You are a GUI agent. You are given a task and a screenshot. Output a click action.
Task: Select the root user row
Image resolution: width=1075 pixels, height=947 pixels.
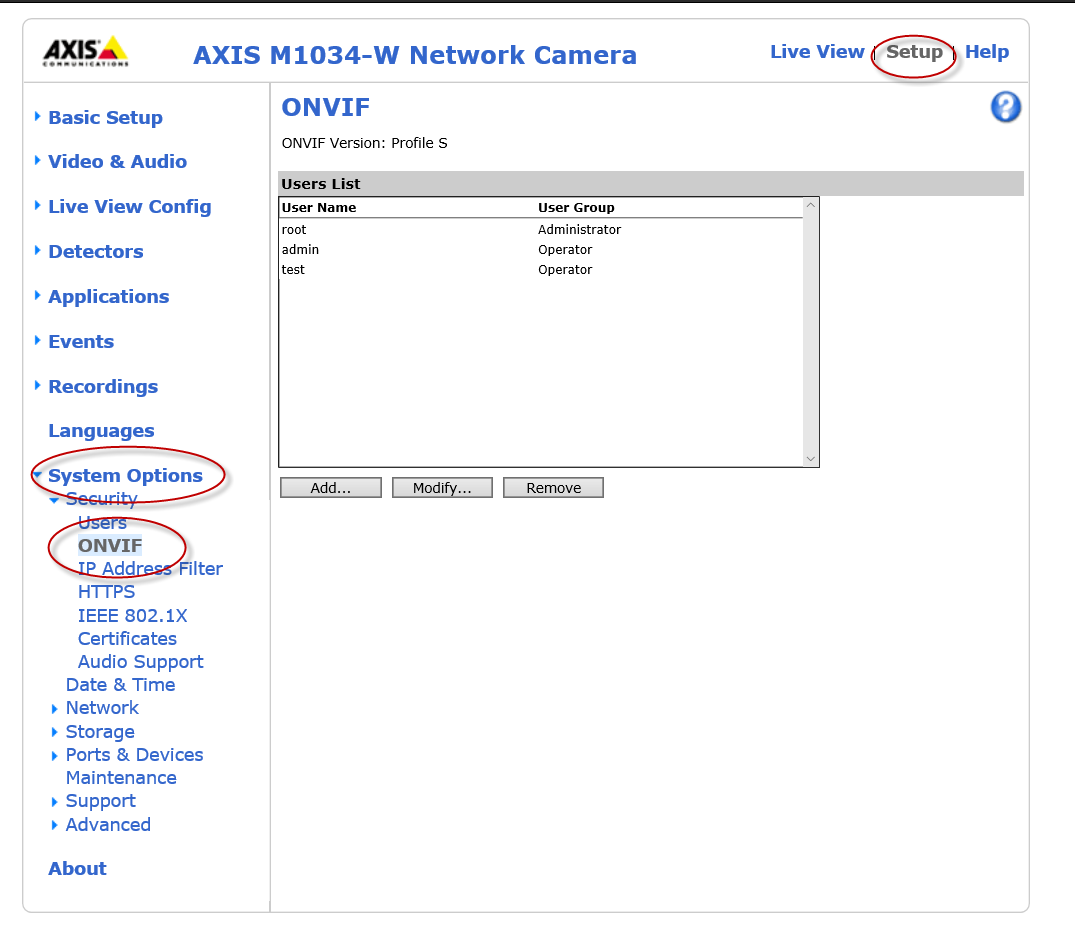point(541,229)
